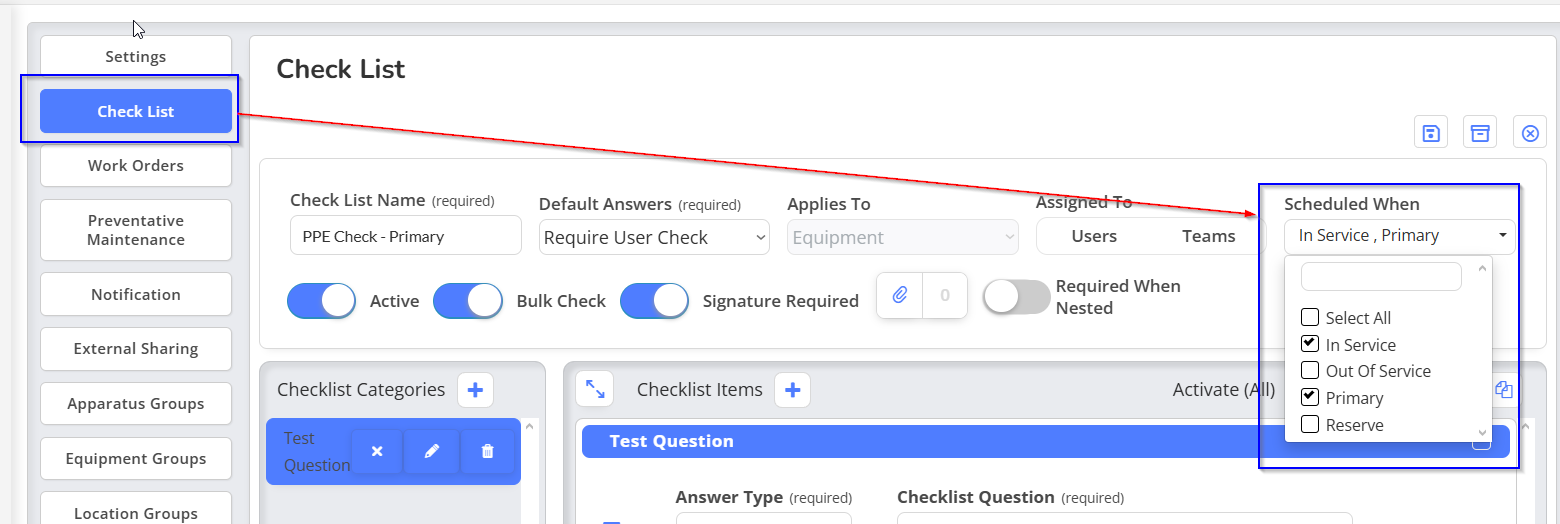
Task: Toggle the Signature Required switch
Action: pos(654,301)
